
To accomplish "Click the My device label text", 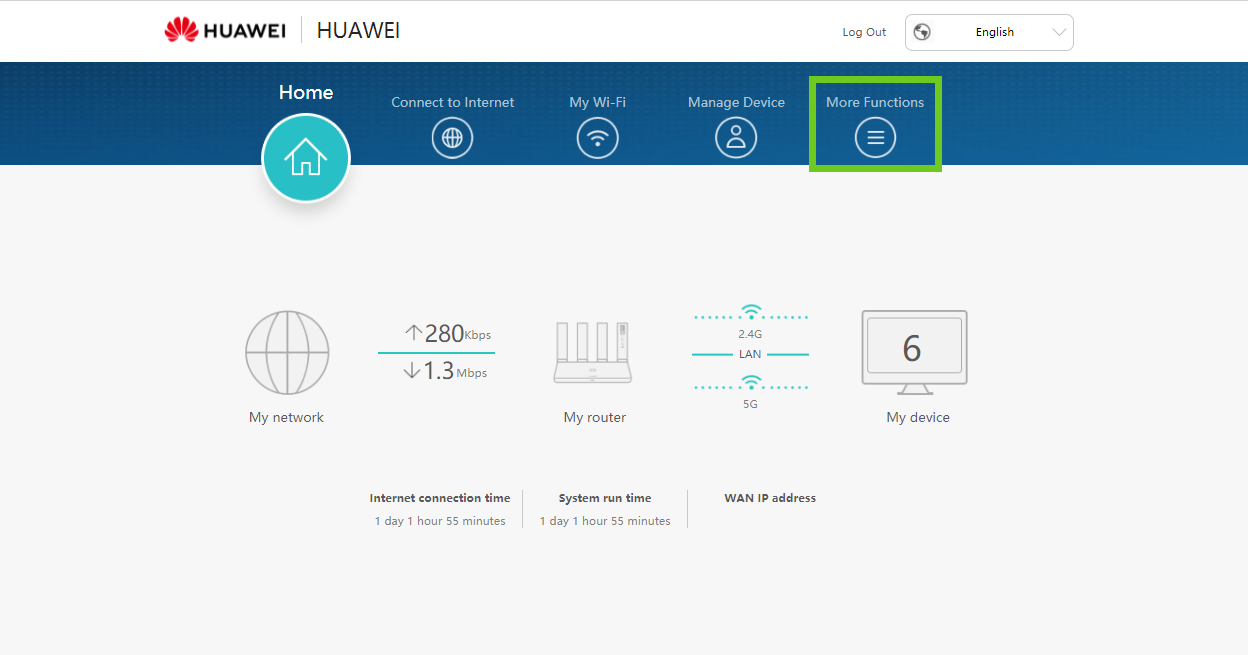I will (x=917, y=417).
